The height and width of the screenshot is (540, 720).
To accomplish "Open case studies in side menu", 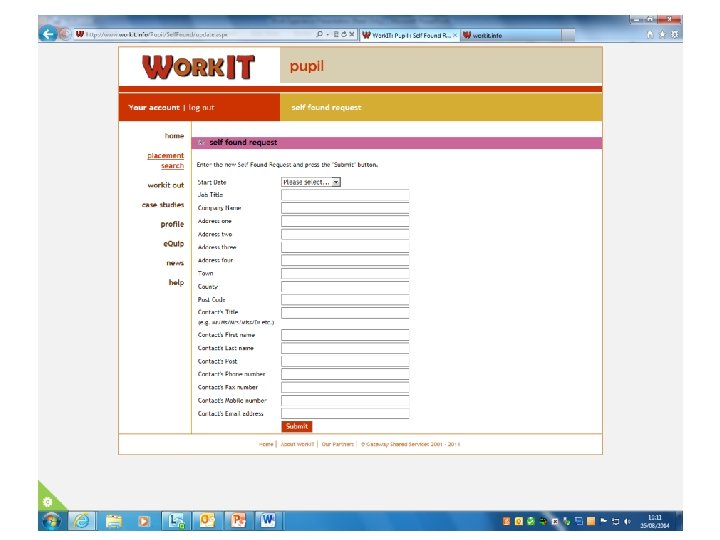I will 163,204.
